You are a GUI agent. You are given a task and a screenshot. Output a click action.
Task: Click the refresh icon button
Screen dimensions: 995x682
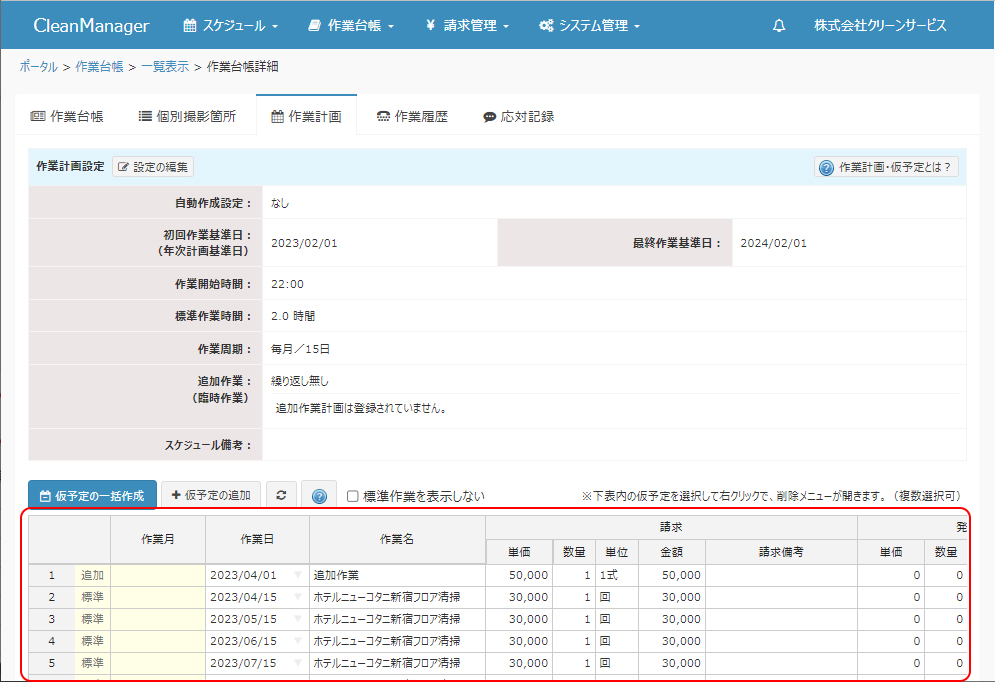point(281,495)
